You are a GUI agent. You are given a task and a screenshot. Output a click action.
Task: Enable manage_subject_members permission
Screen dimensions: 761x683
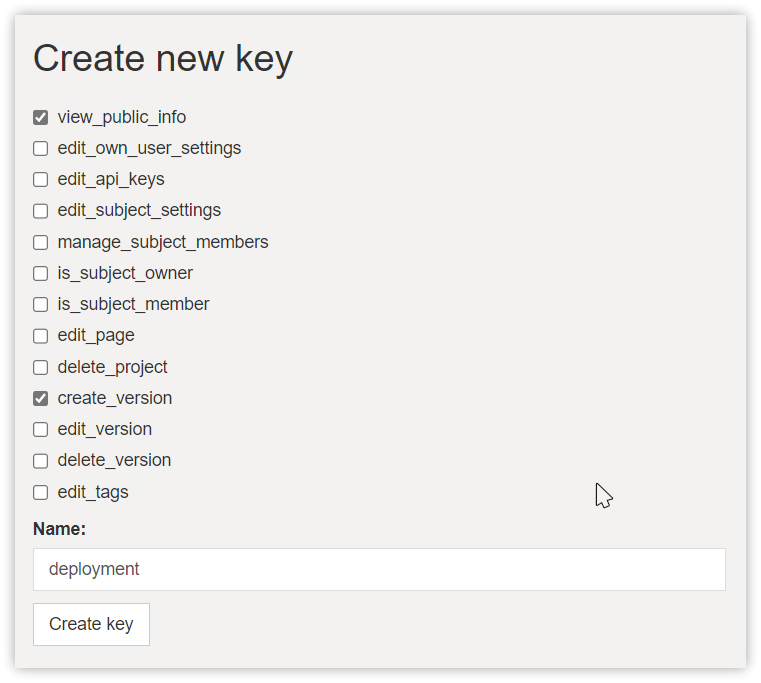click(x=41, y=243)
